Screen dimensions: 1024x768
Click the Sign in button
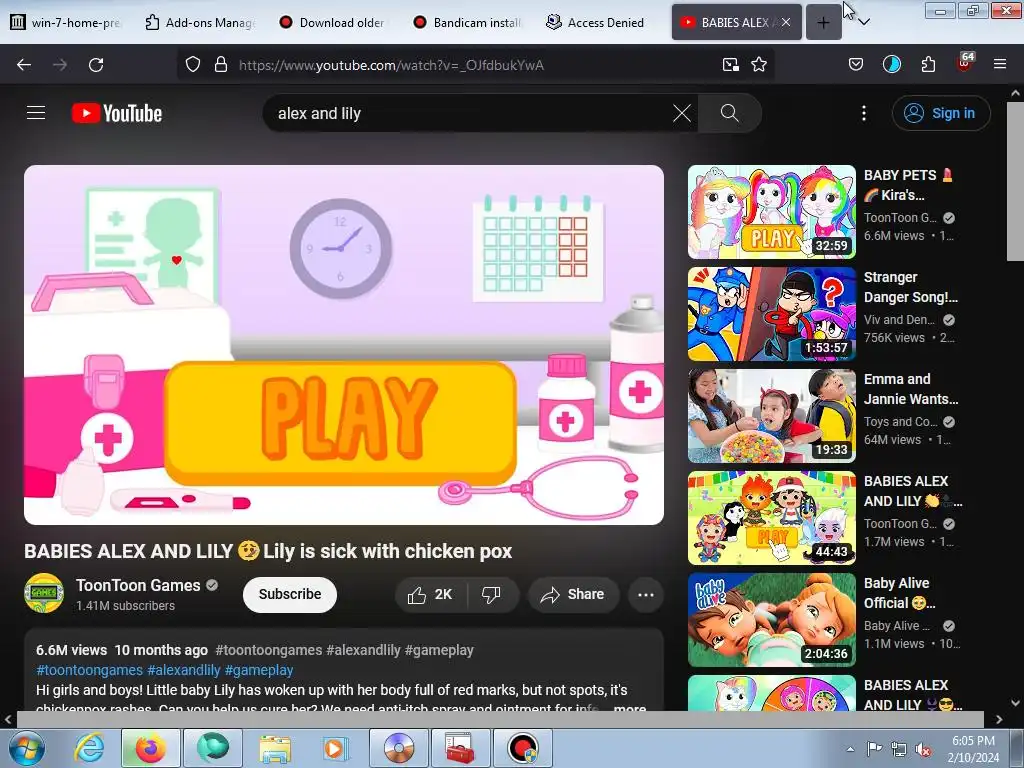click(940, 113)
